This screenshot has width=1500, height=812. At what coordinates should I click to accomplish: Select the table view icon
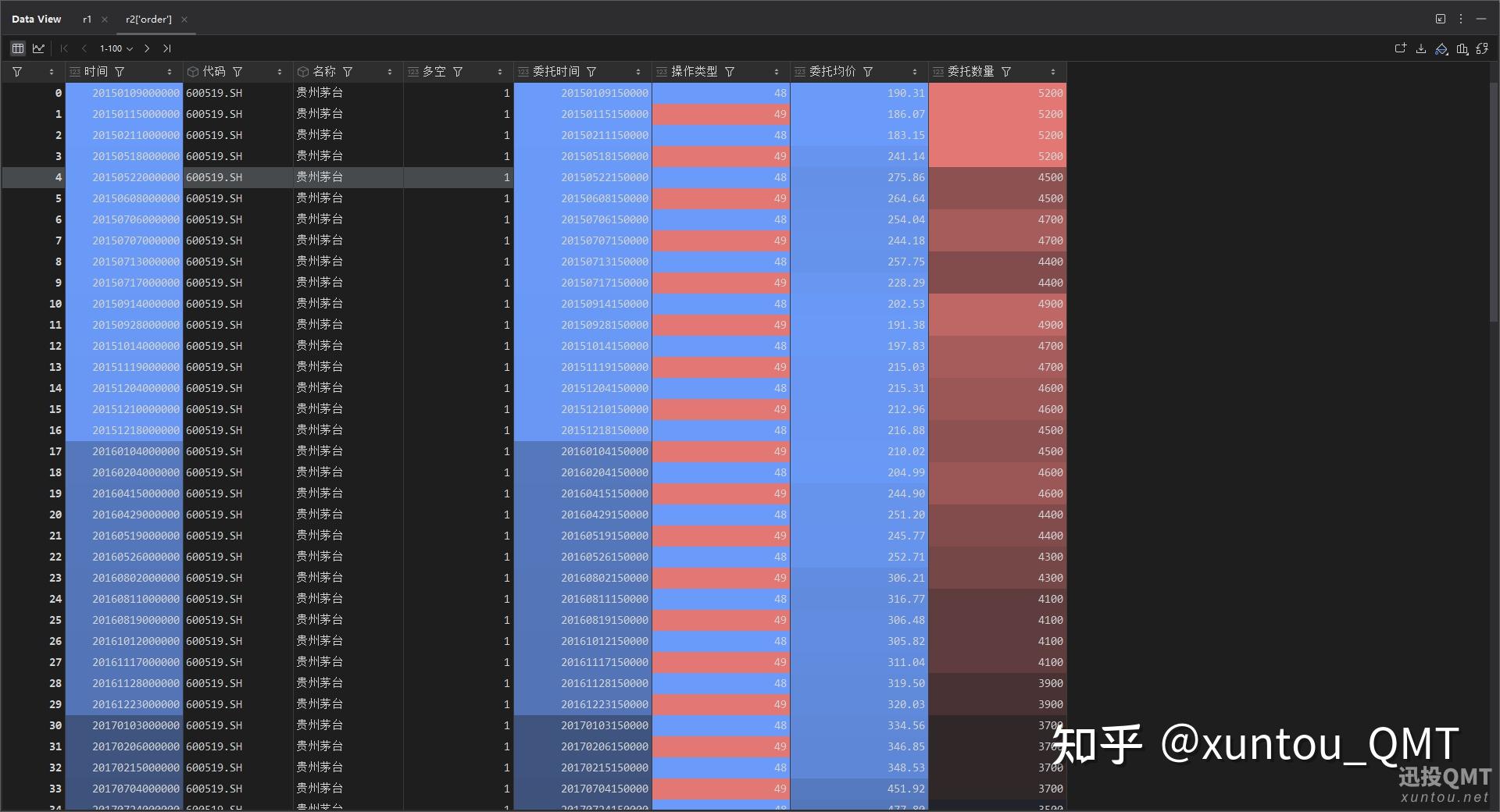pyautogui.click(x=18, y=48)
